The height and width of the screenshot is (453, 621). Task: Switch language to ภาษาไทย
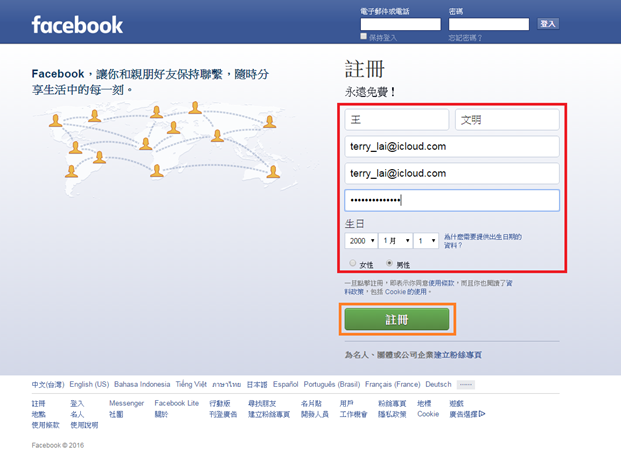coord(227,384)
